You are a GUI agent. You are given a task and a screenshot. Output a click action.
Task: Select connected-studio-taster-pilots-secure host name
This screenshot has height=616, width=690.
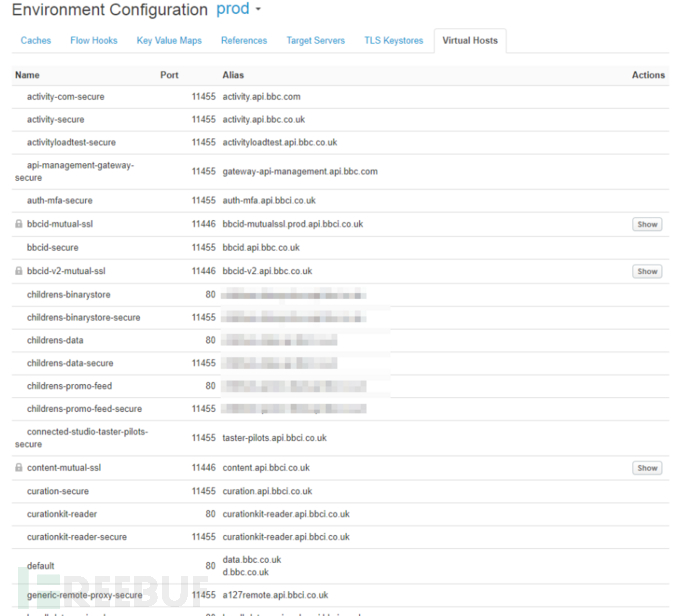pyautogui.click(x=81, y=438)
